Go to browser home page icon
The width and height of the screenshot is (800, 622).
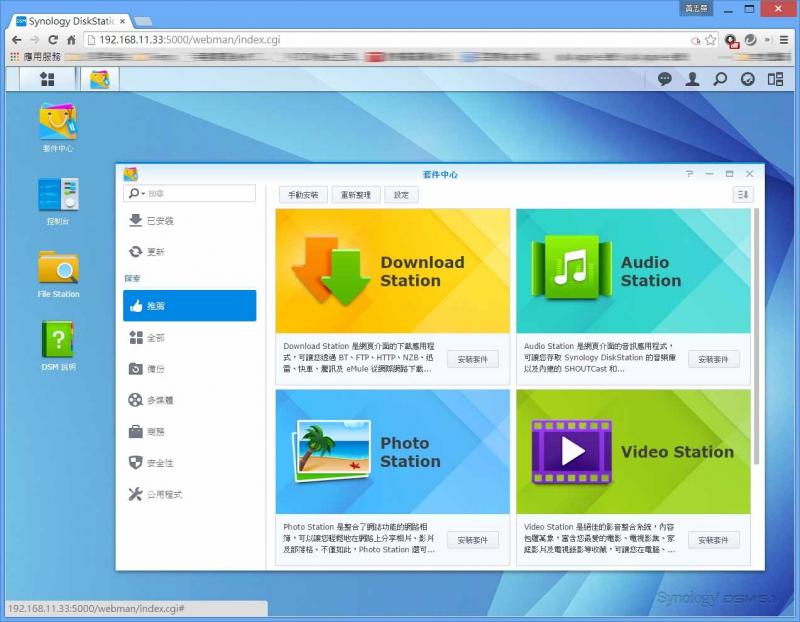click(x=71, y=40)
